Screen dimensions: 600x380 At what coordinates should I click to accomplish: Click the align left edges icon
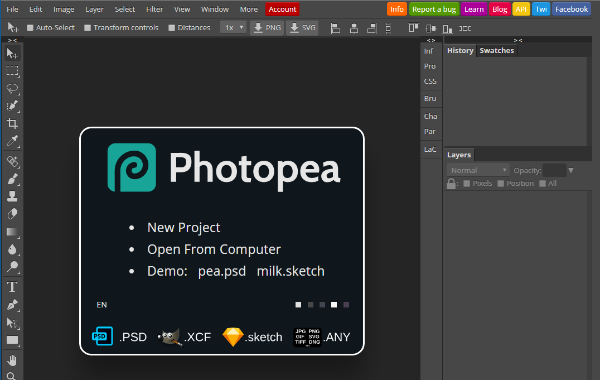[335, 28]
